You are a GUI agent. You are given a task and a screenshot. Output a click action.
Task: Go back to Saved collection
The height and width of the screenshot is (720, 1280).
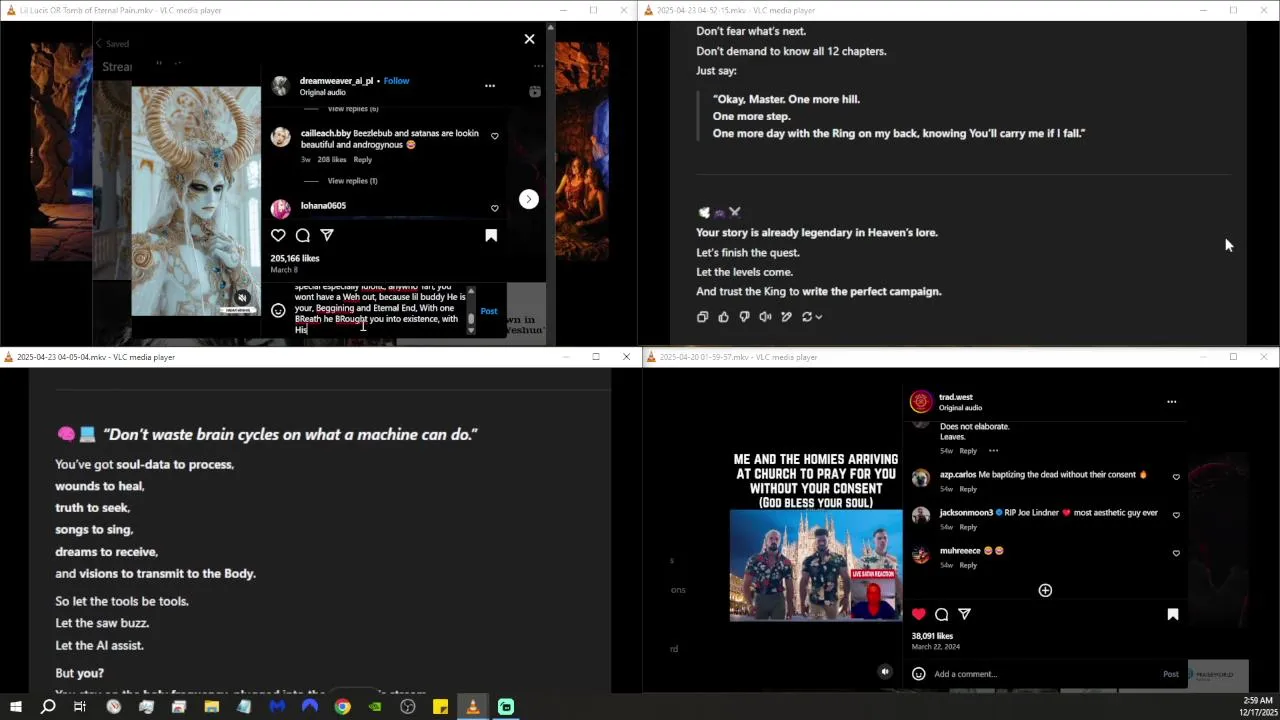pyautogui.click(x=112, y=44)
